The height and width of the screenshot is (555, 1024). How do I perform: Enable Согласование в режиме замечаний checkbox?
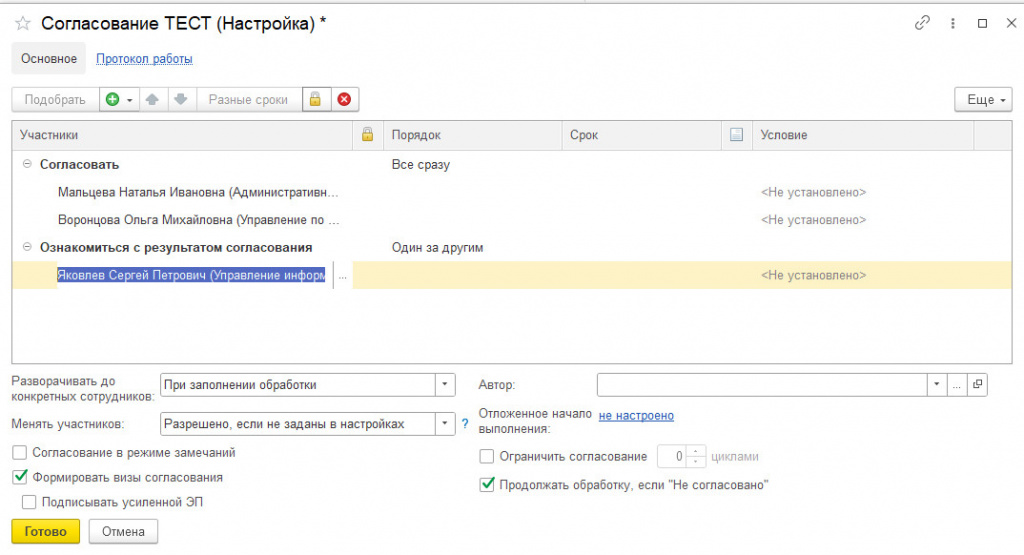tap(20, 452)
